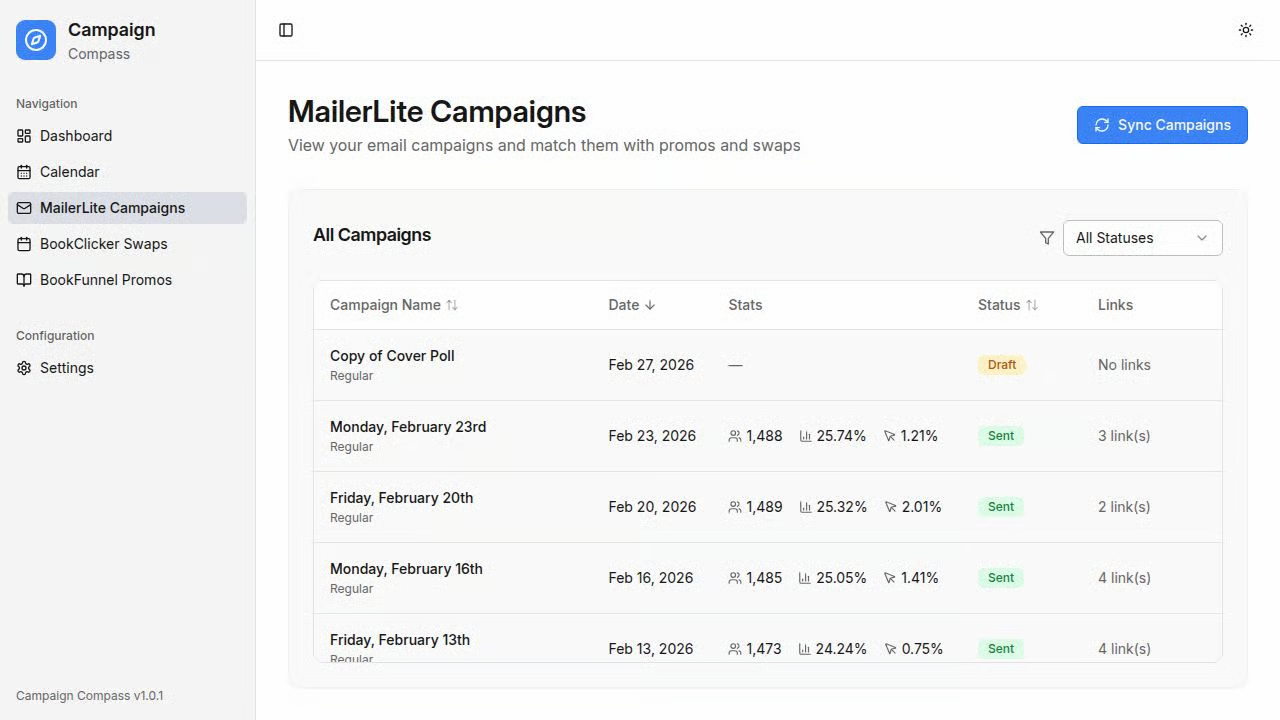This screenshot has width=1280, height=720.
Task: Click the Campaign Compass logo icon
Action: click(x=36, y=40)
